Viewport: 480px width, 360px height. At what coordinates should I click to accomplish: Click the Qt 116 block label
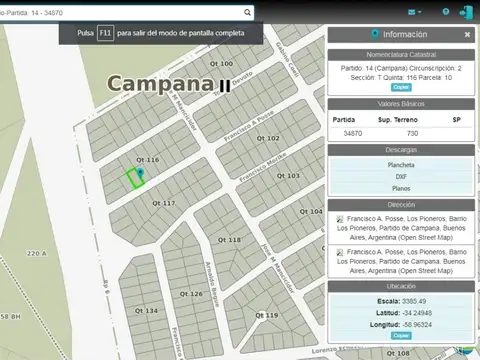pyautogui.click(x=148, y=160)
